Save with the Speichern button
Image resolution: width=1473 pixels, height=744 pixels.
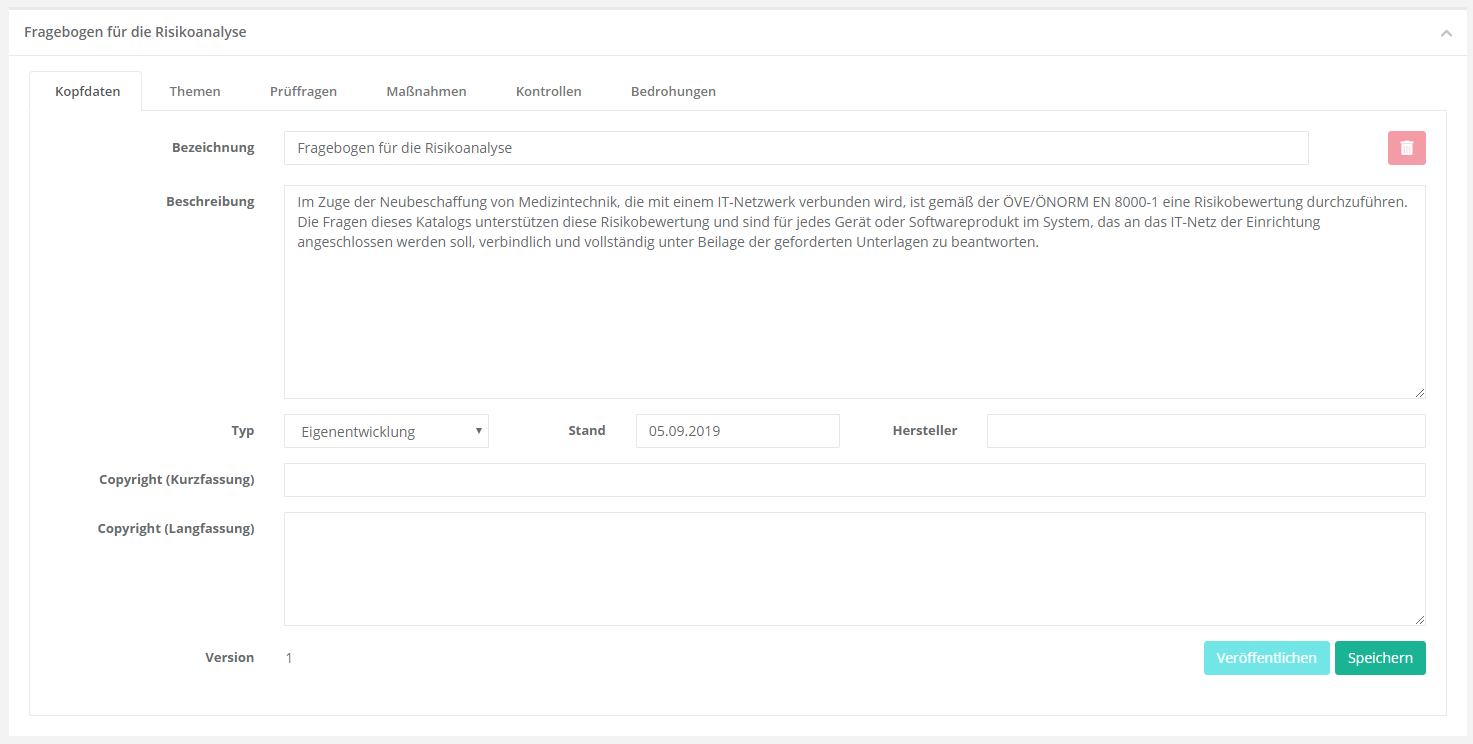[1379, 658]
